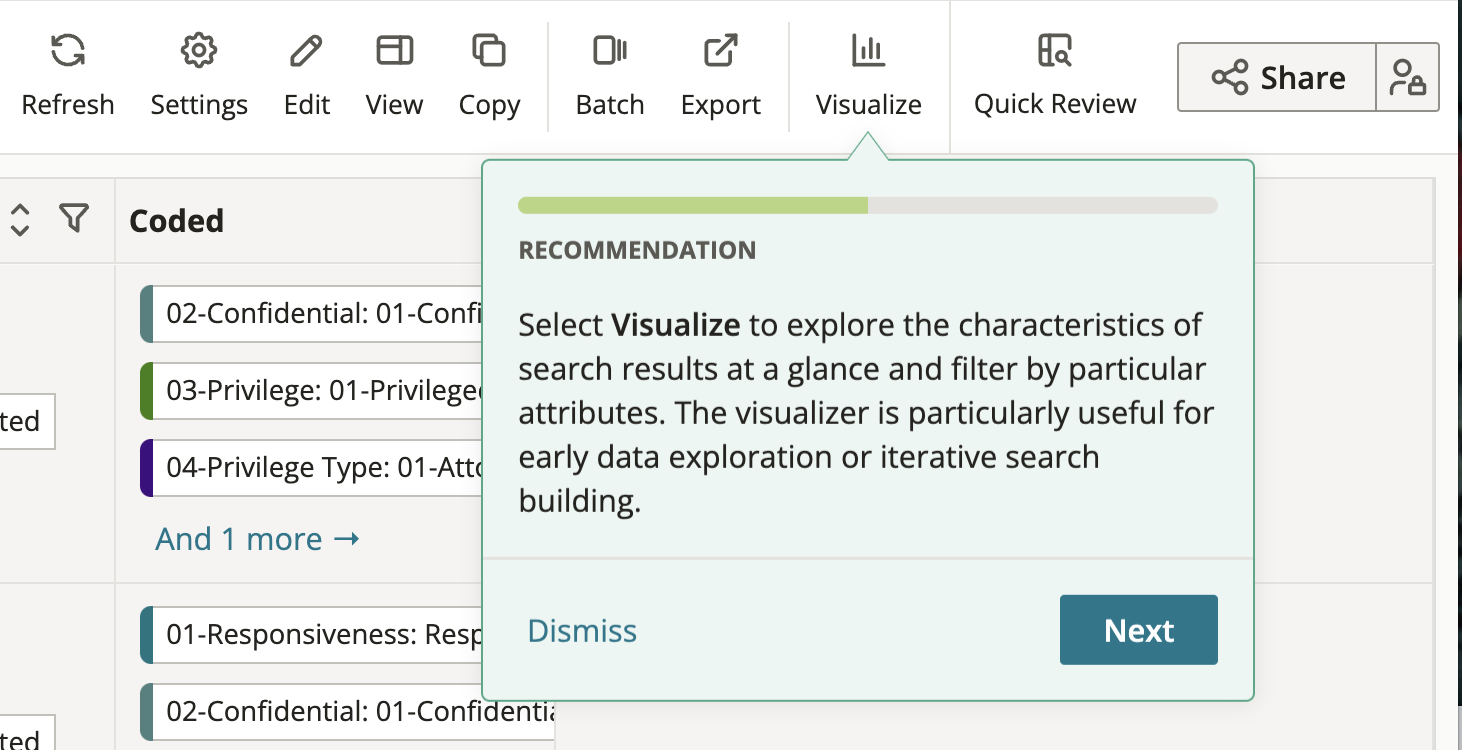Viewport: 1462px width, 750px height.
Task: Click the Coded column header
Action: coord(176,221)
